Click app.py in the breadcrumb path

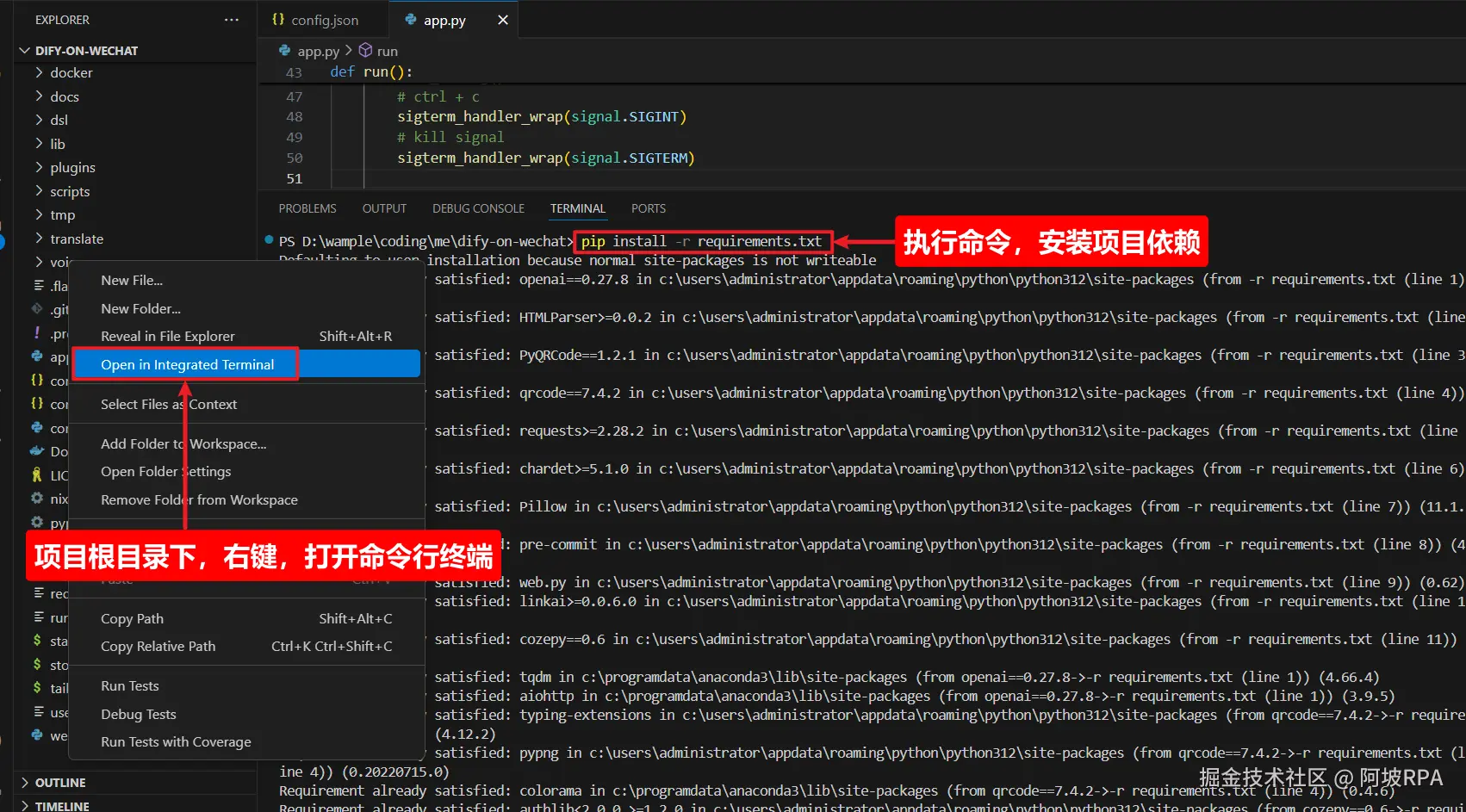(318, 51)
